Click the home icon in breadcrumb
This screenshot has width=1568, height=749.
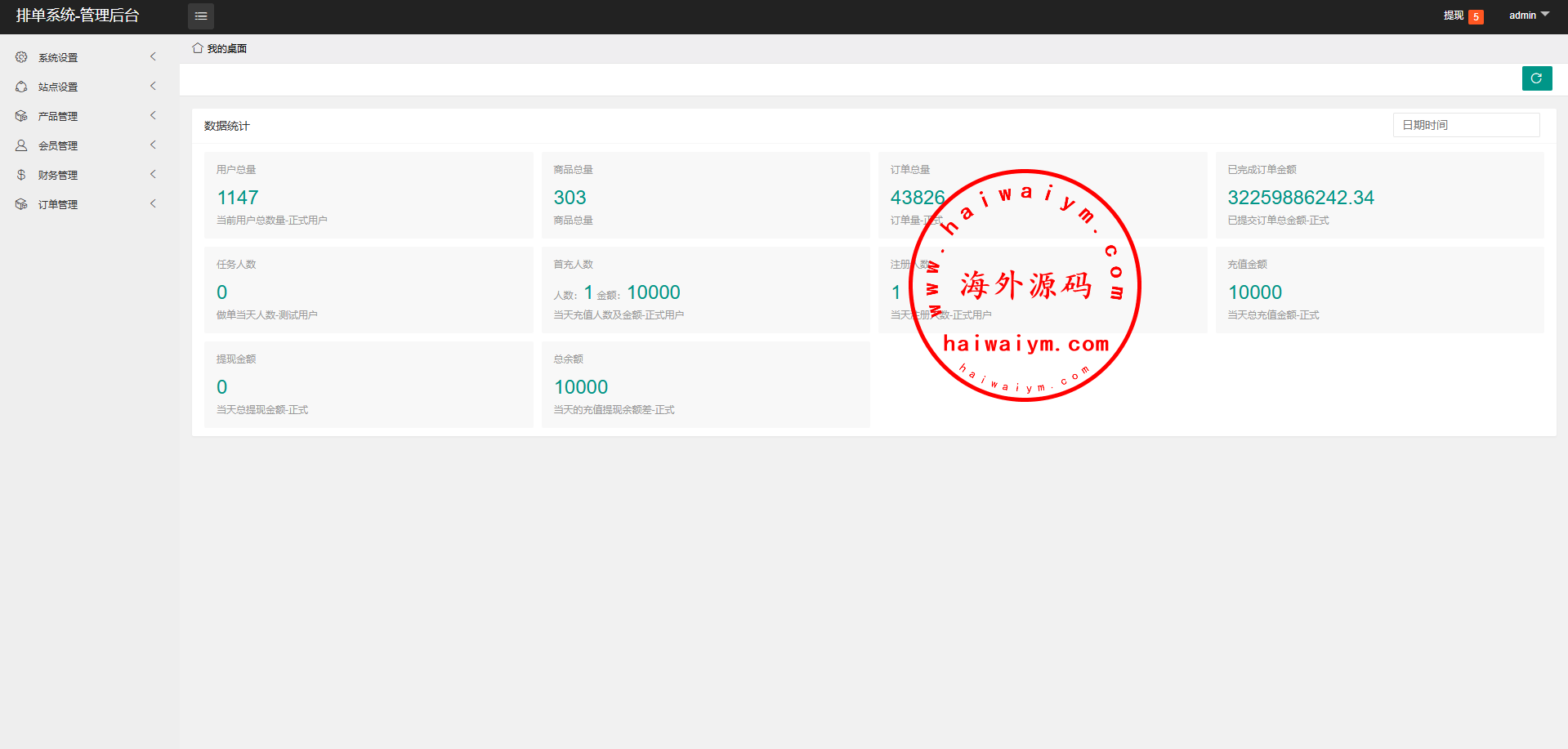[x=197, y=48]
